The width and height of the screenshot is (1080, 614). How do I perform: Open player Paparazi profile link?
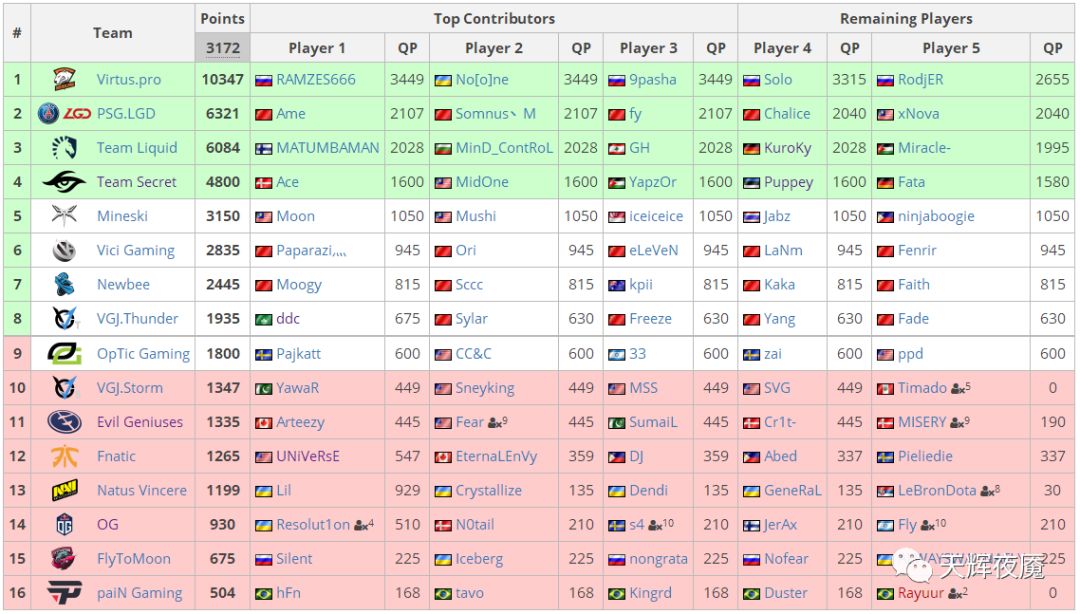click(311, 250)
